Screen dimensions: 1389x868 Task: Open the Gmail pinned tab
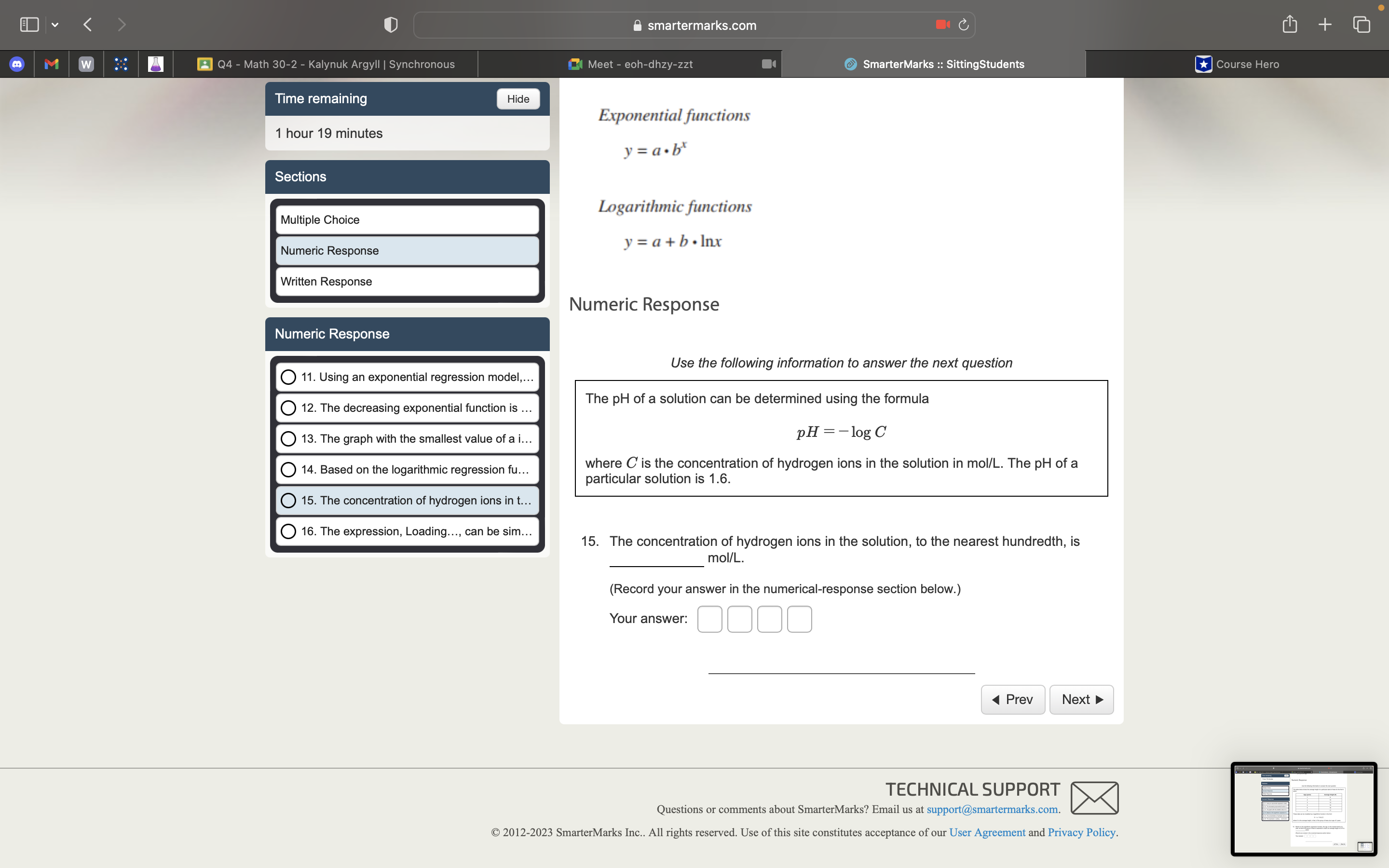[x=52, y=64]
